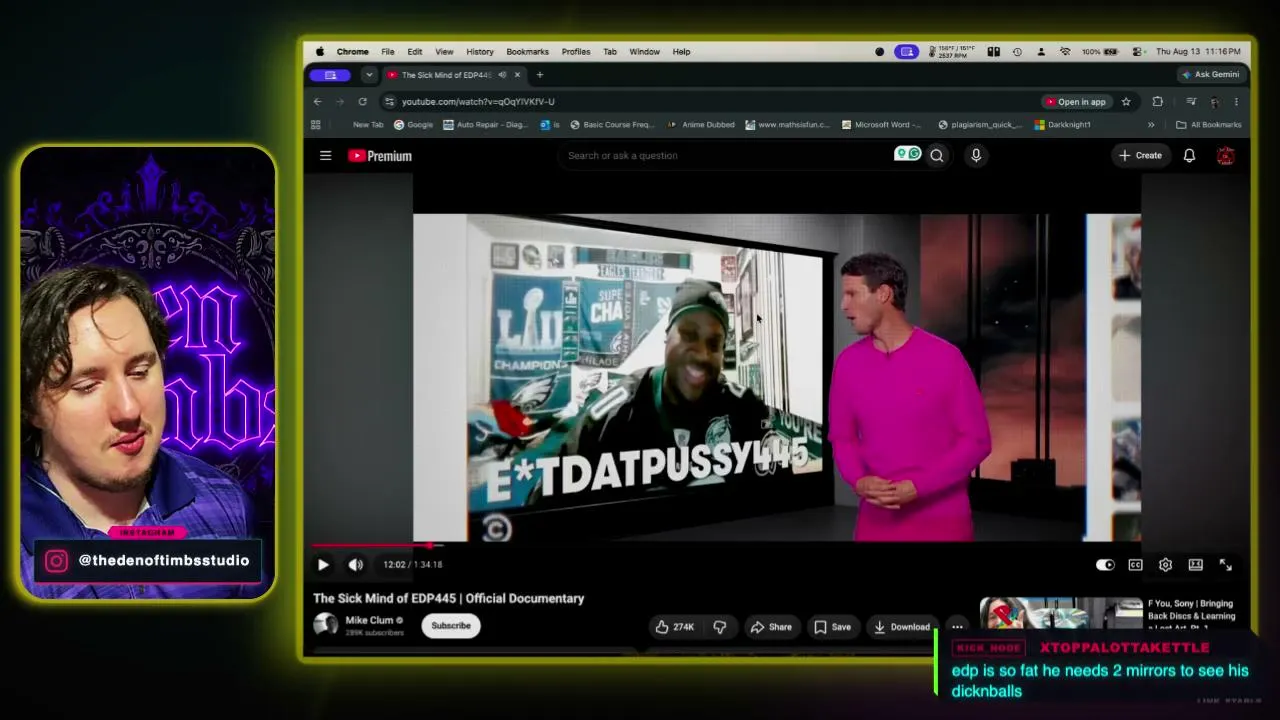Screen dimensions: 1280x720
Task: Mute the tab via its audio indicator
Action: pyautogui.click(x=502, y=75)
